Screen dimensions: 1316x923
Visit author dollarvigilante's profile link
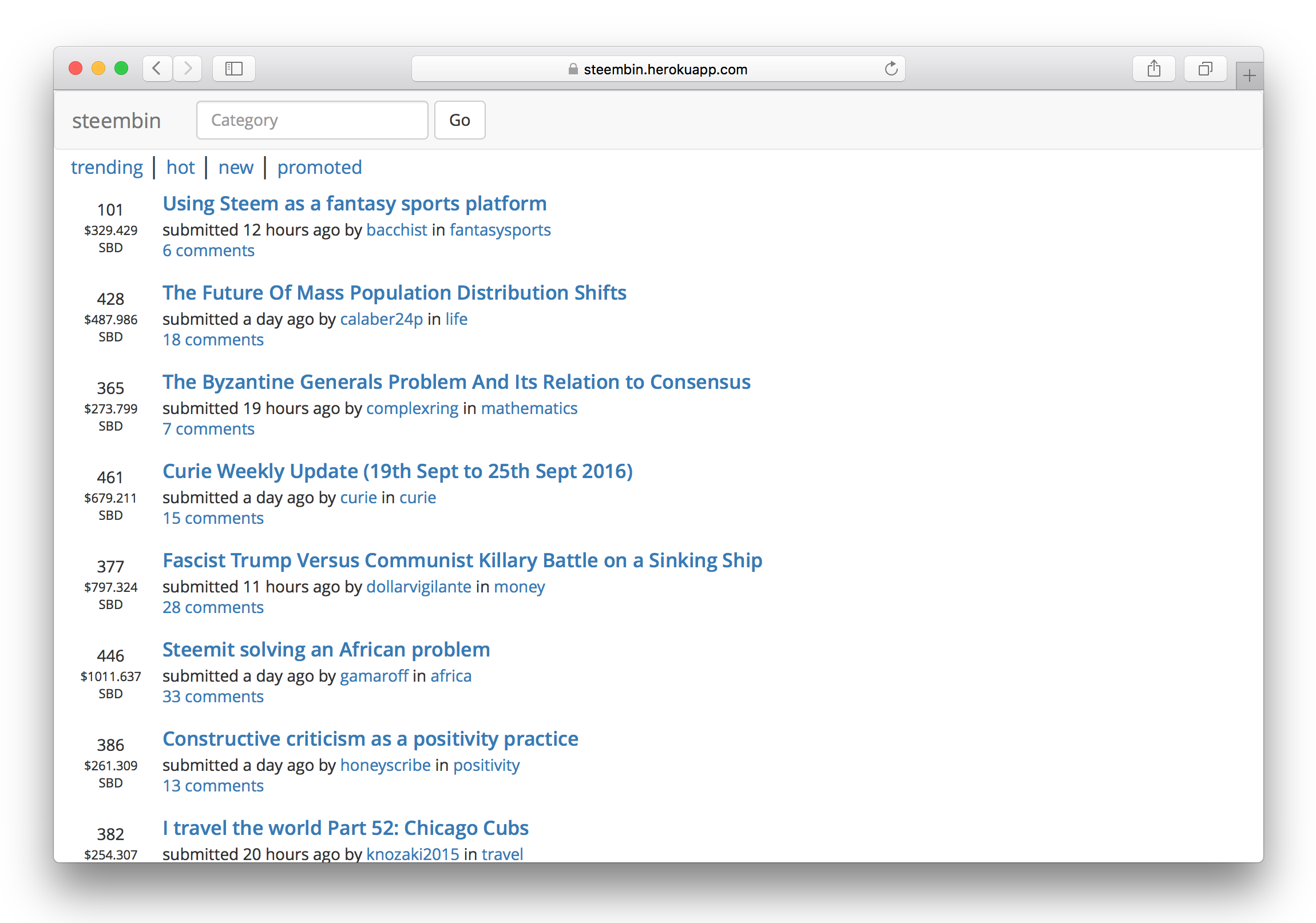(x=418, y=587)
